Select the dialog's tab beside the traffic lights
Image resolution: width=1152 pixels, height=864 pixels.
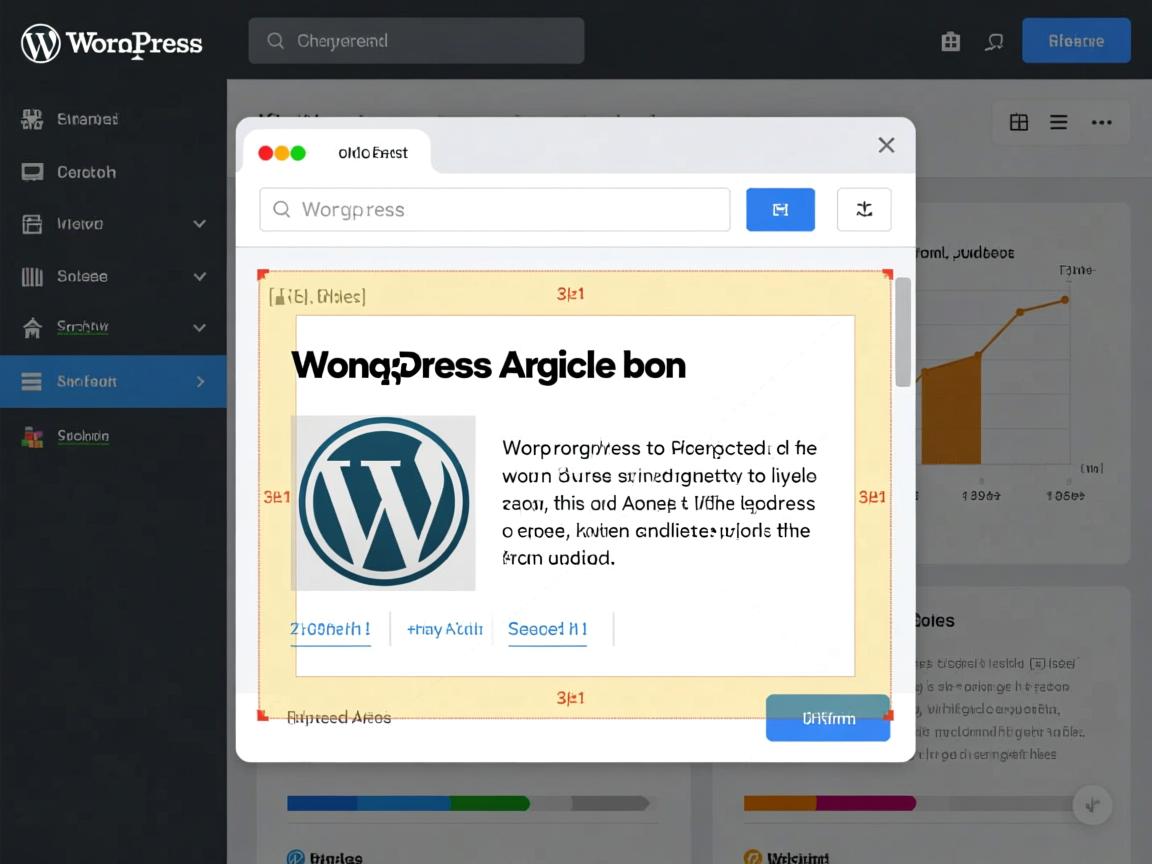[x=372, y=153]
